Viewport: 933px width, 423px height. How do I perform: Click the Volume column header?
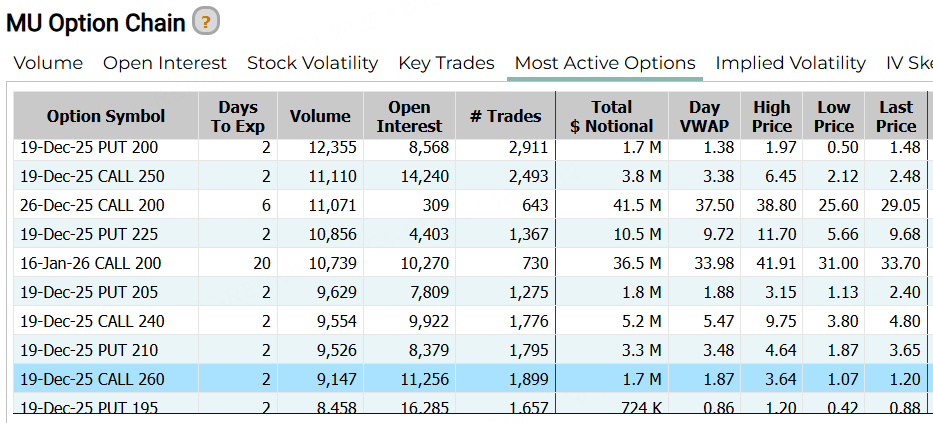[320, 116]
